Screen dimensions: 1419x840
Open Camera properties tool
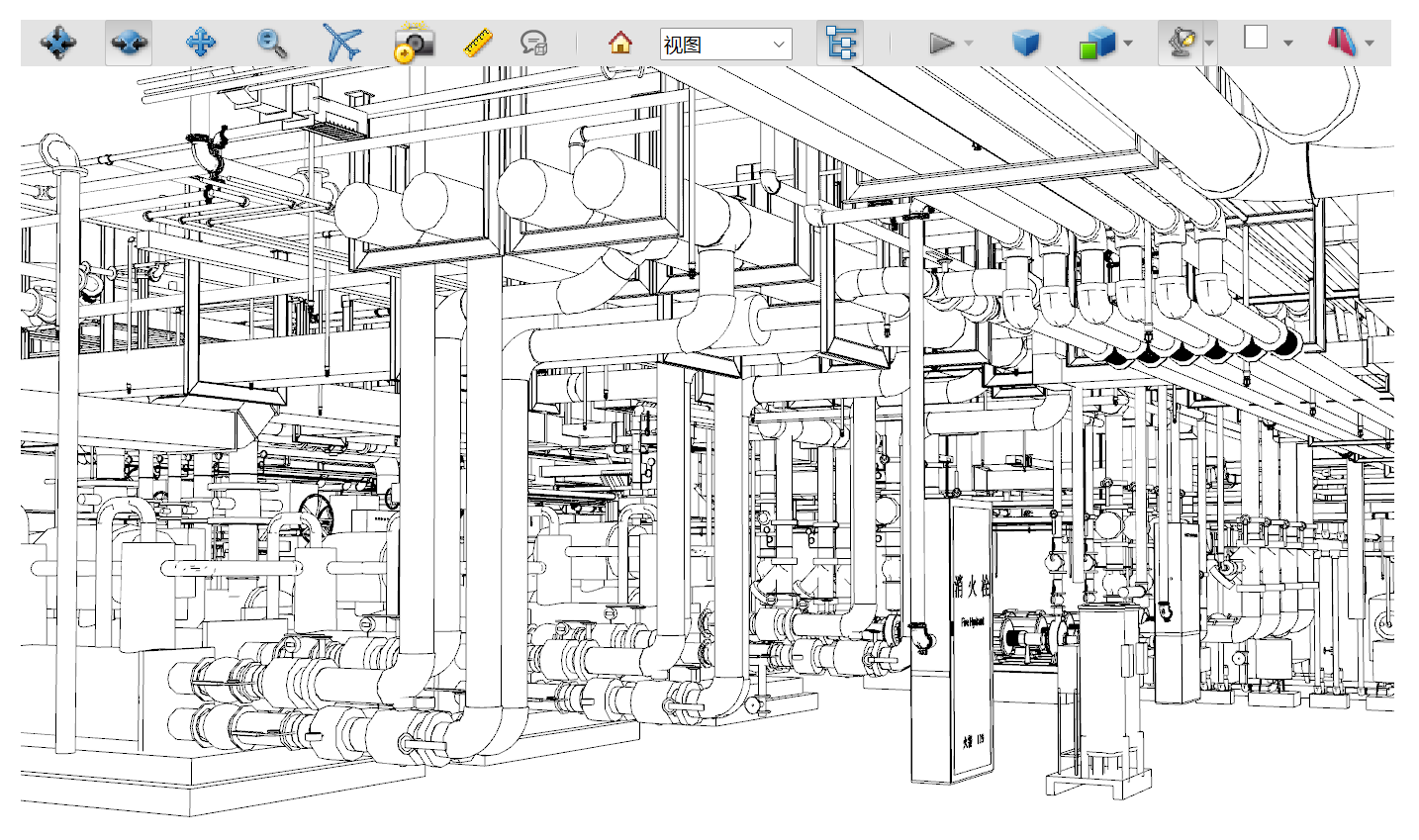click(x=414, y=44)
